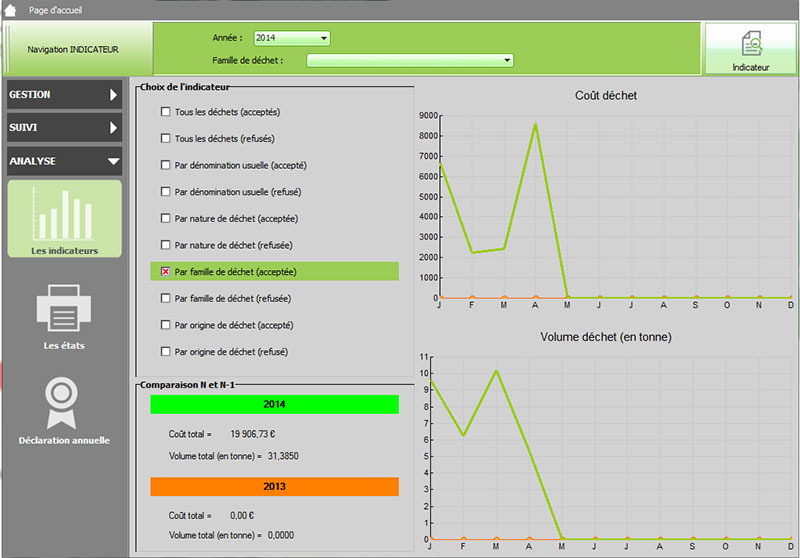Viewport: 800px width, 558px height.
Task: Click the Volume déchet (en tonne) chart title
Action: click(606, 337)
